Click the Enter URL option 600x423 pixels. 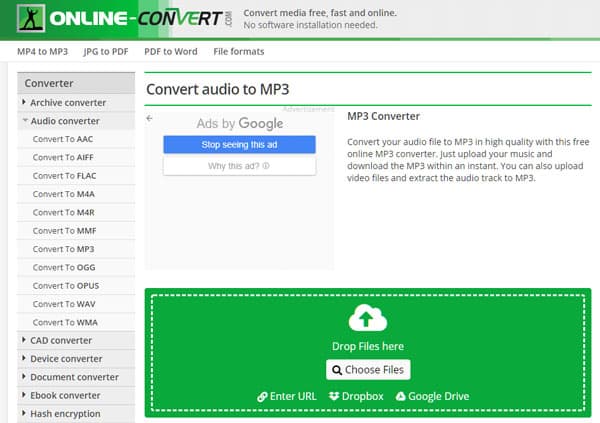pyautogui.click(x=287, y=396)
